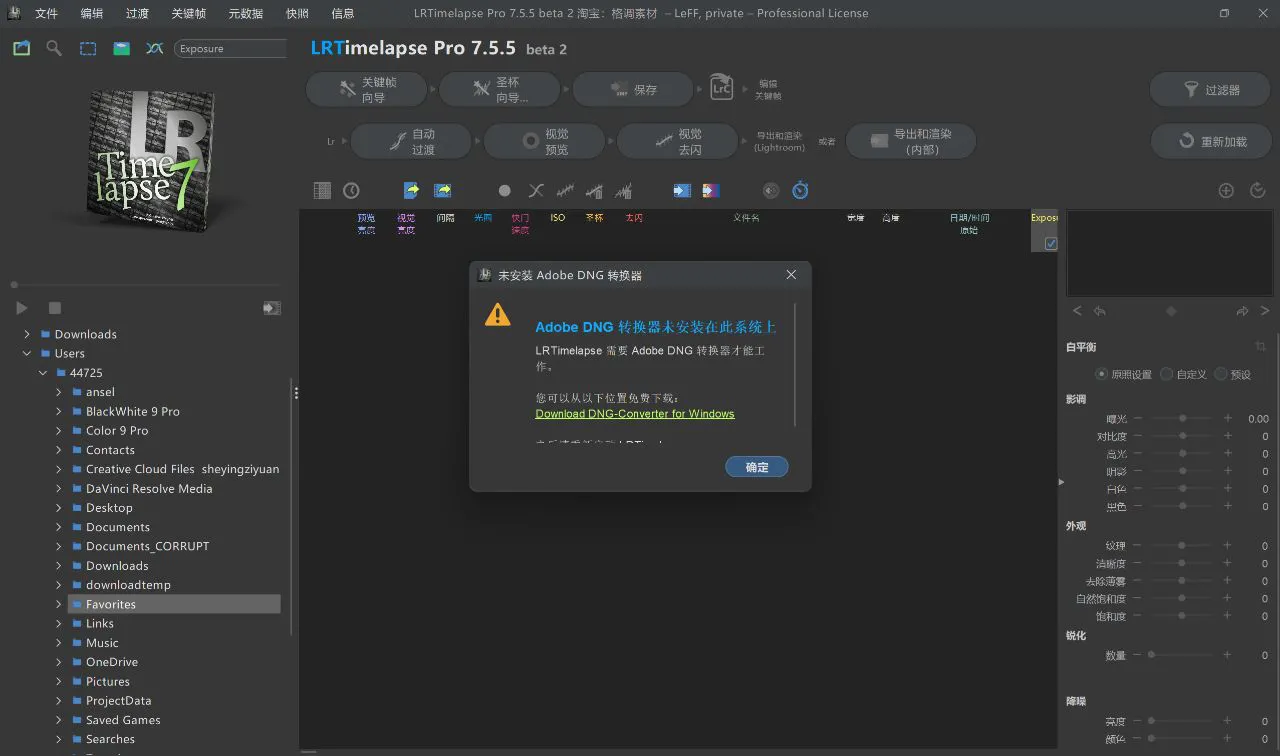Open the 元数据 menu
This screenshot has width=1280, height=756.
point(246,13)
